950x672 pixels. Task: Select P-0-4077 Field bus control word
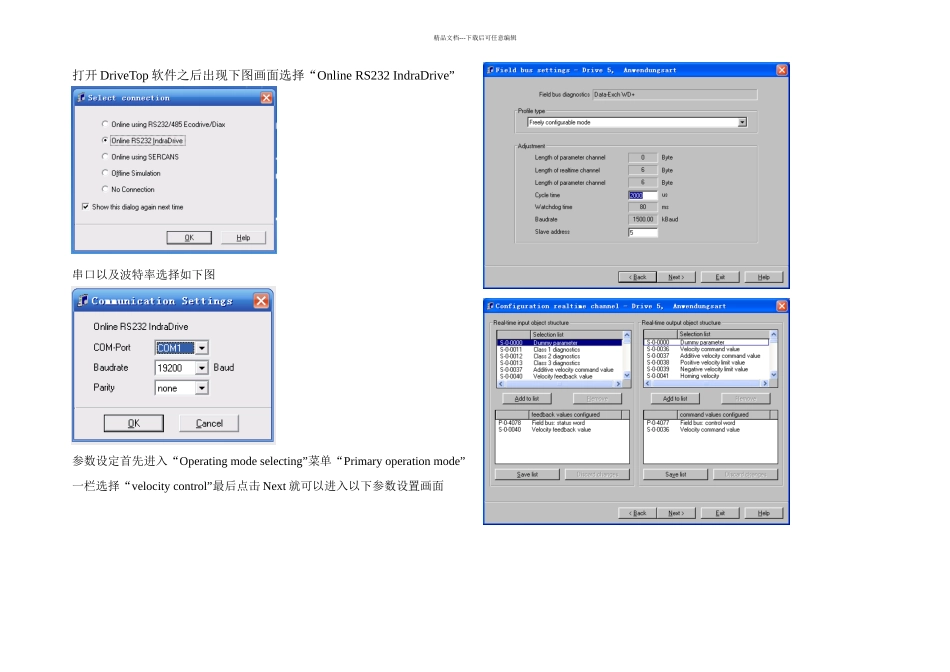710,423
